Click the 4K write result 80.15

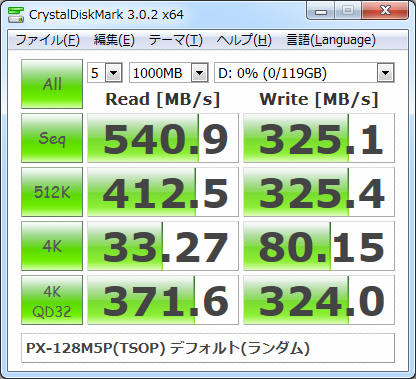click(319, 246)
